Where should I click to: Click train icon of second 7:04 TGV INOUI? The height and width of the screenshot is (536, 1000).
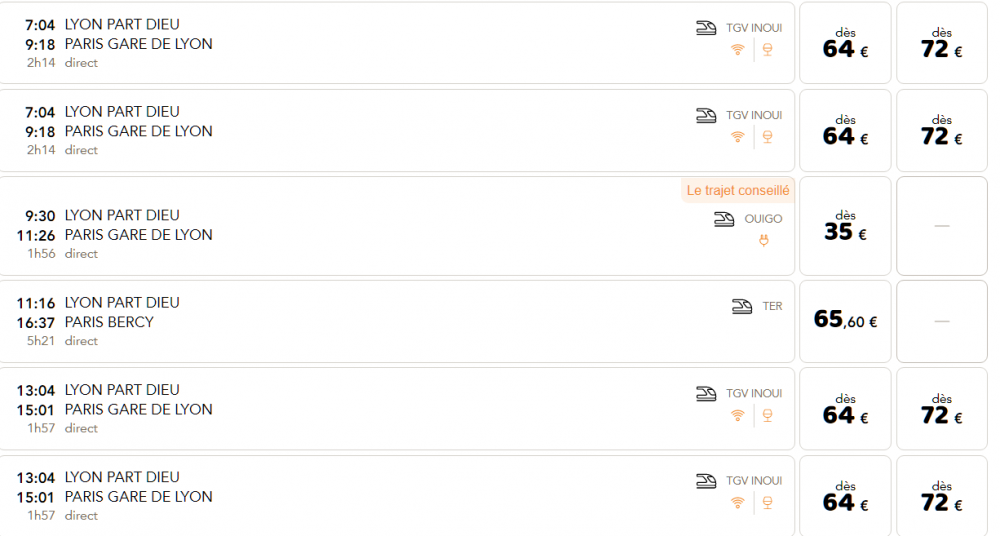point(706,115)
